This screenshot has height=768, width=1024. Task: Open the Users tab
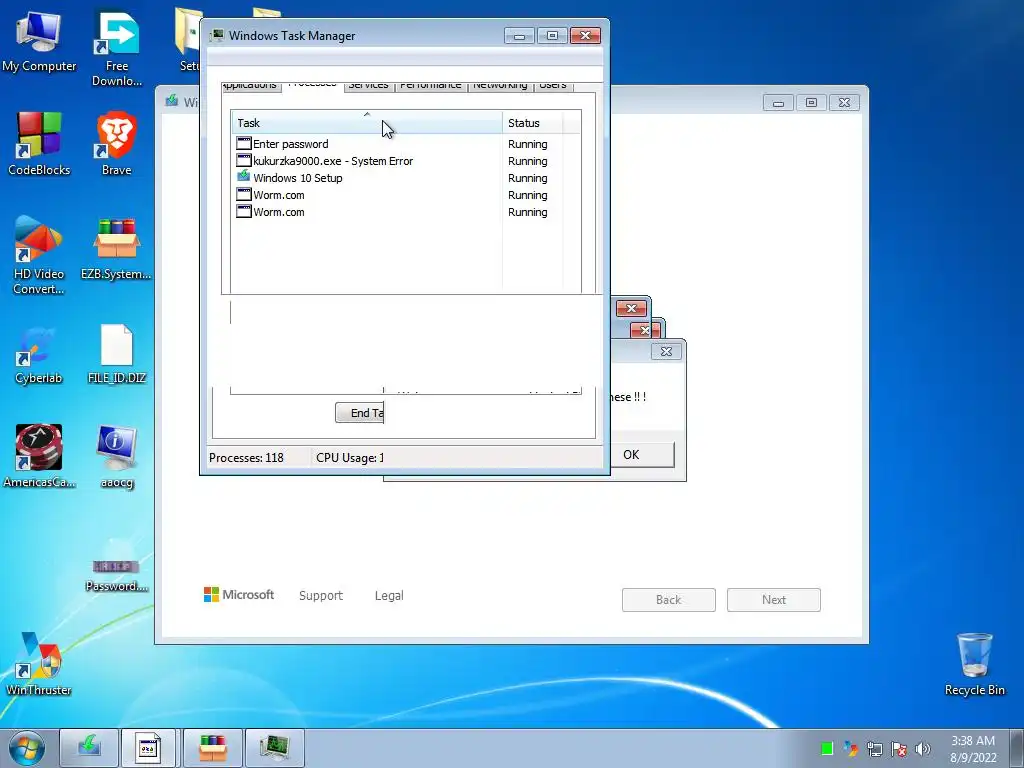552,86
